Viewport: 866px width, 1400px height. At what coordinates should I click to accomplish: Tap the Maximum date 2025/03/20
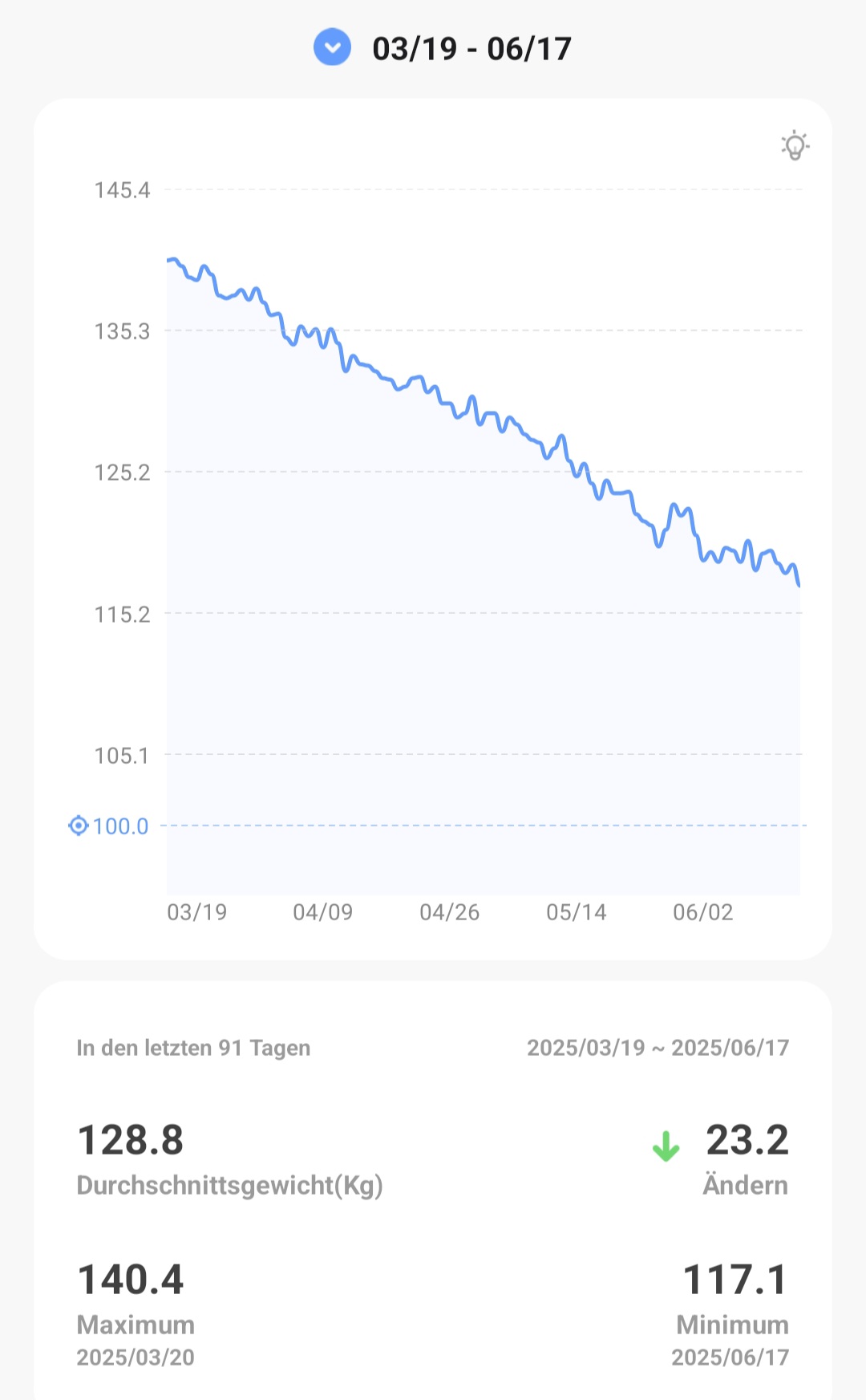point(136,1357)
